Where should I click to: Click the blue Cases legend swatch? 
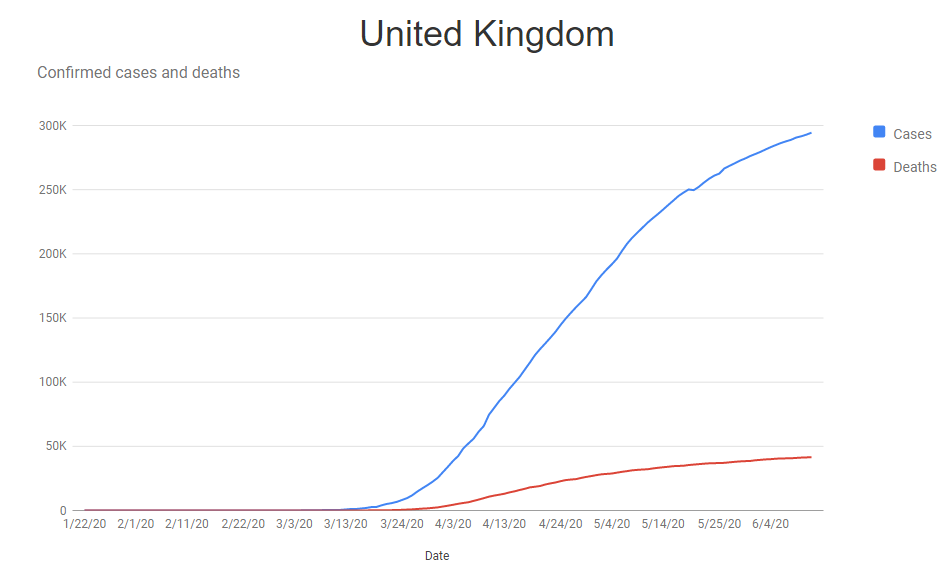(880, 132)
